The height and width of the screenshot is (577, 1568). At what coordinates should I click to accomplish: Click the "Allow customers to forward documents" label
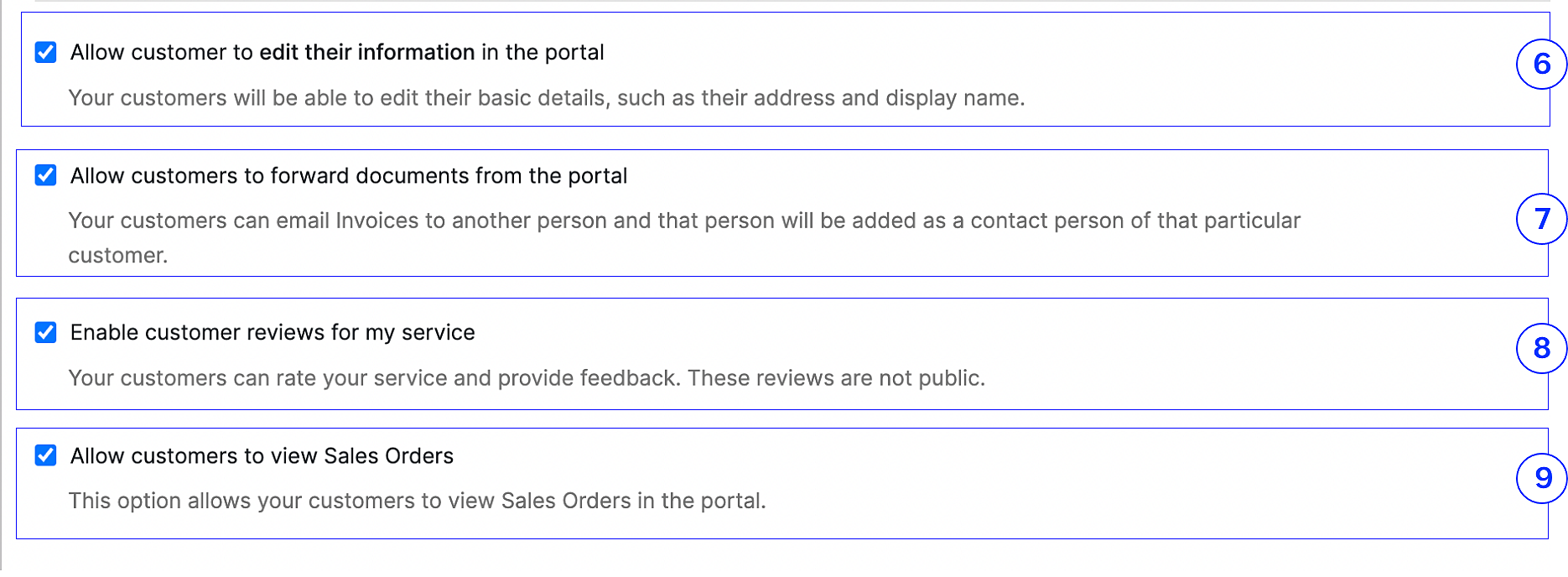pyautogui.click(x=348, y=176)
